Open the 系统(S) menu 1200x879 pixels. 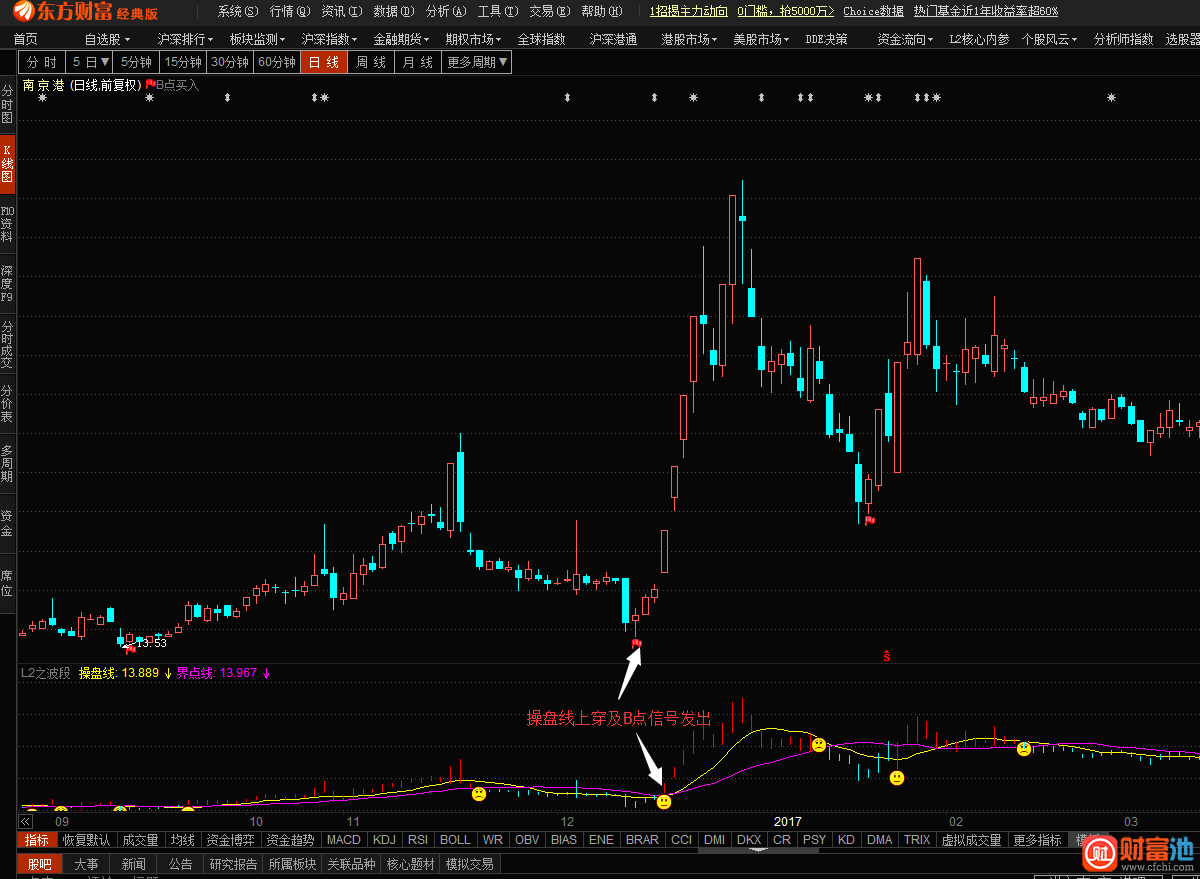click(x=238, y=11)
